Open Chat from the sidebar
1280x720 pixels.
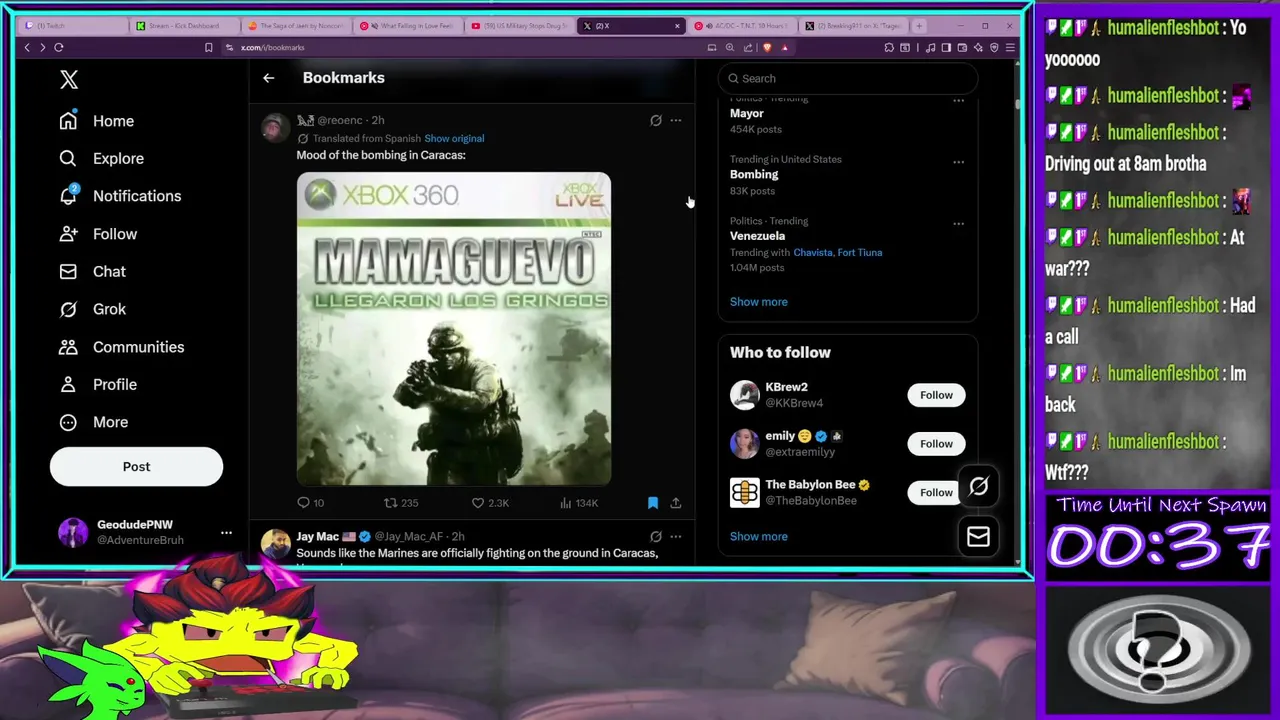pyautogui.click(x=92, y=272)
